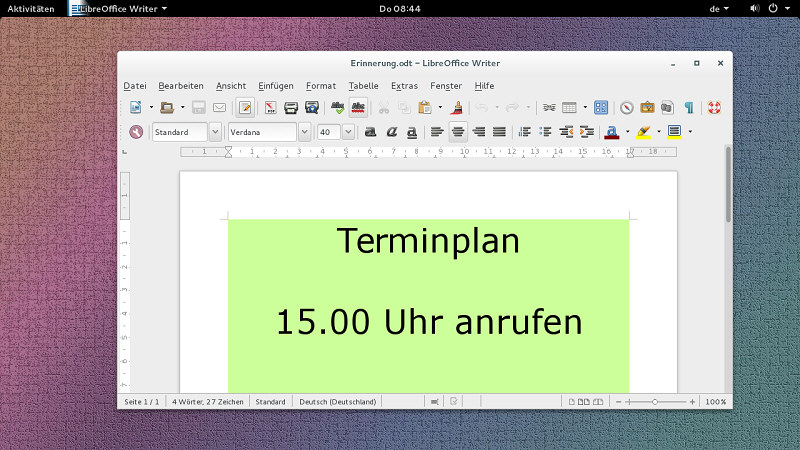
Task: Open the Einfügen menu
Action: [275, 86]
